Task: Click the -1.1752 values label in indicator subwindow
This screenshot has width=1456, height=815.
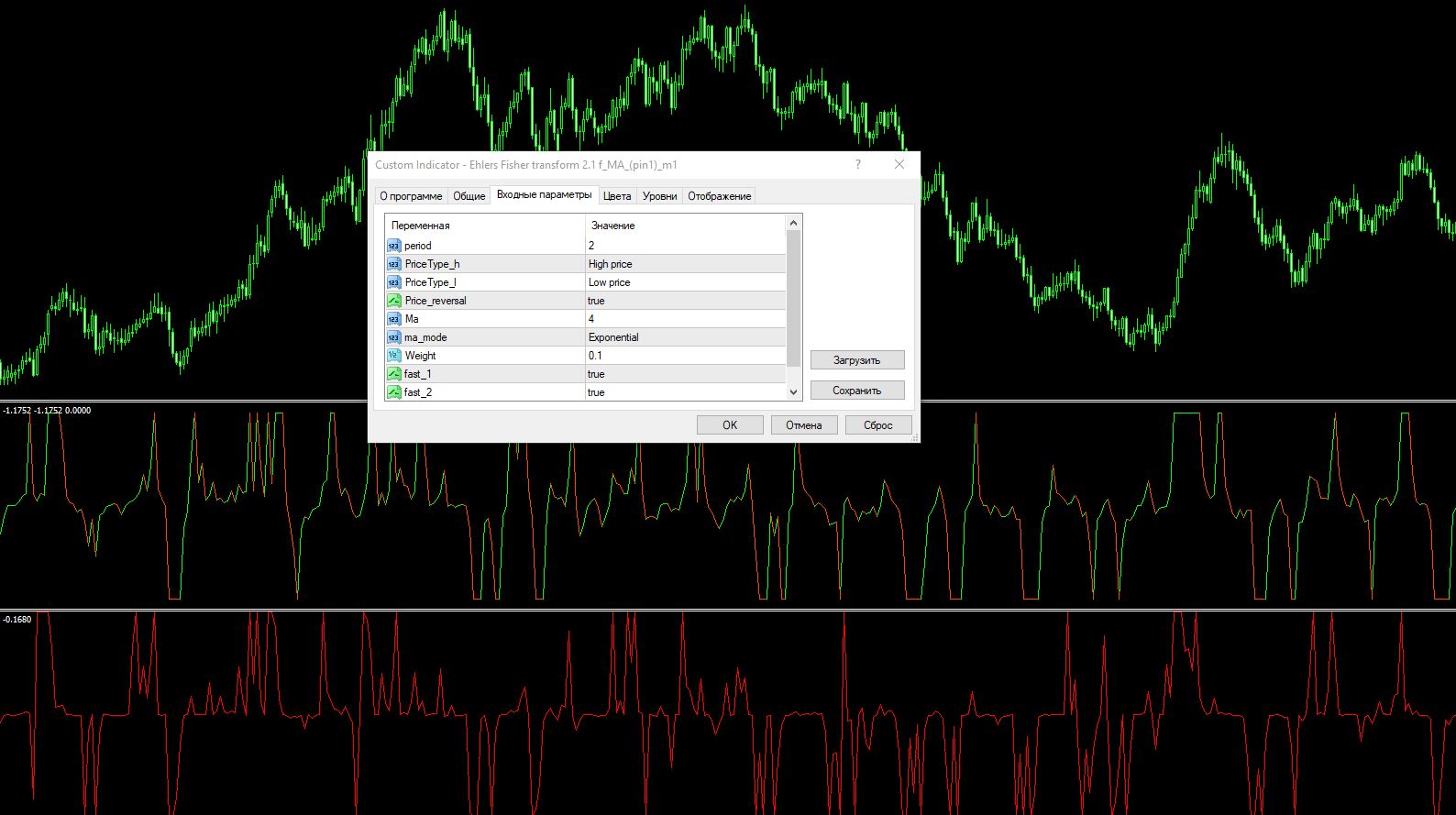Action: pos(47,411)
